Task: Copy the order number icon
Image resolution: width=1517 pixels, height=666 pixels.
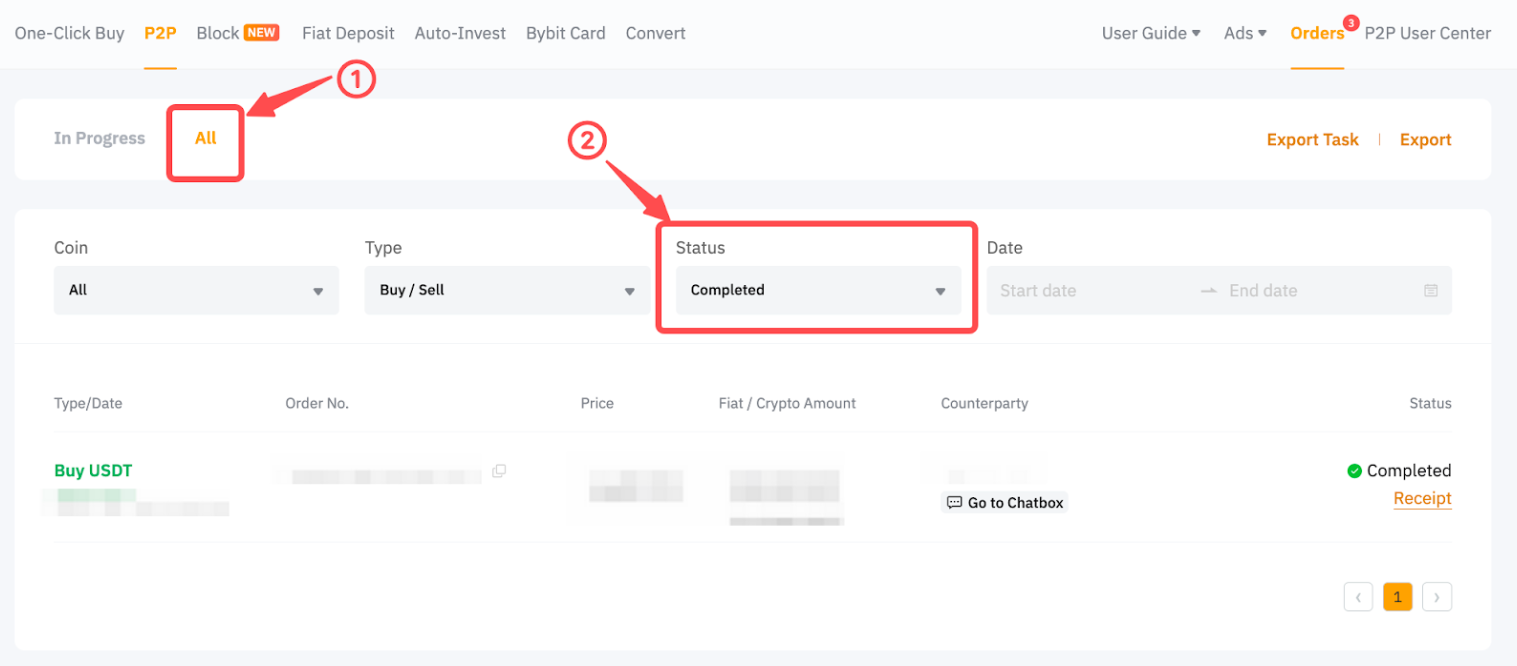Action: pos(499,471)
